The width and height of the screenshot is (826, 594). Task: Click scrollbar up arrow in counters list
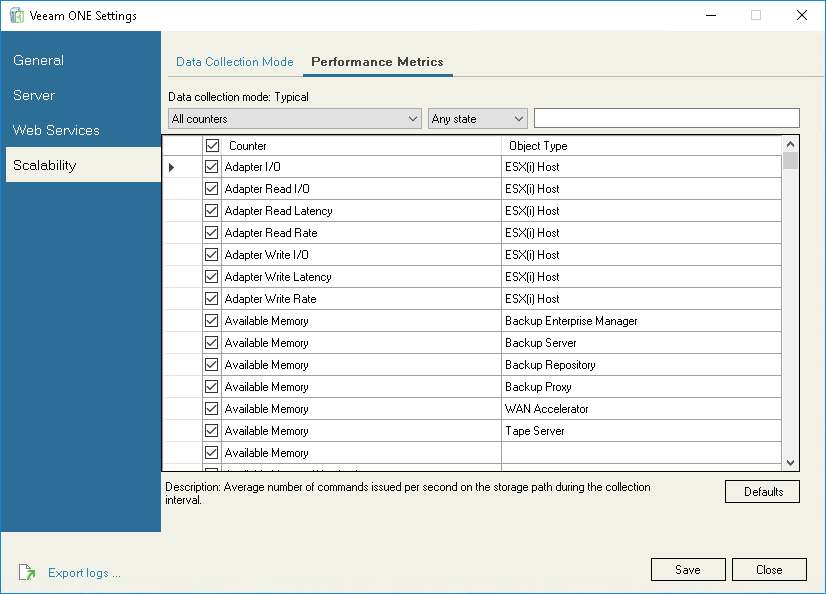pos(790,144)
